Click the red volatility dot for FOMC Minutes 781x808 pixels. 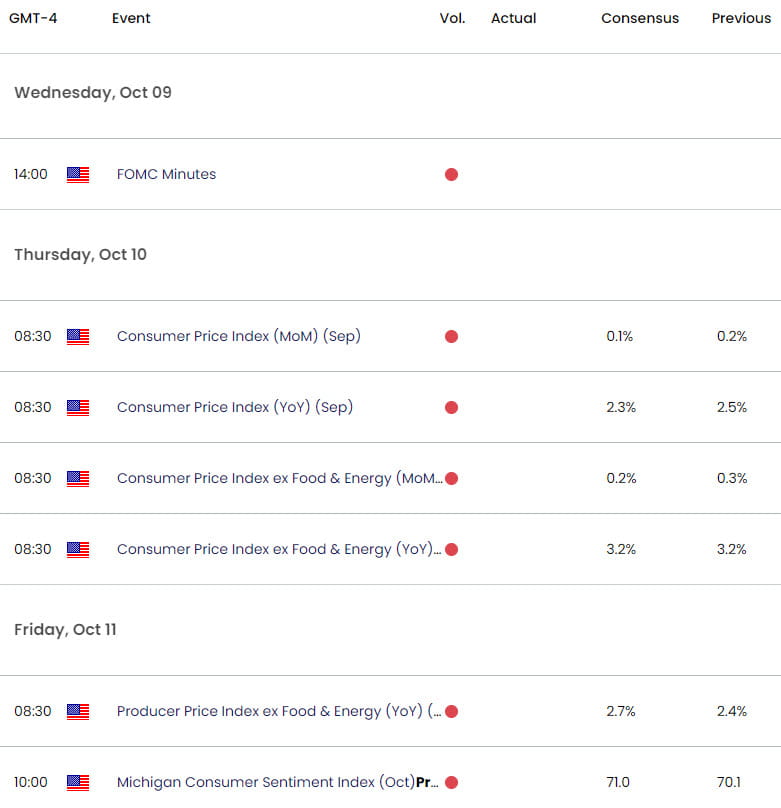click(x=451, y=174)
